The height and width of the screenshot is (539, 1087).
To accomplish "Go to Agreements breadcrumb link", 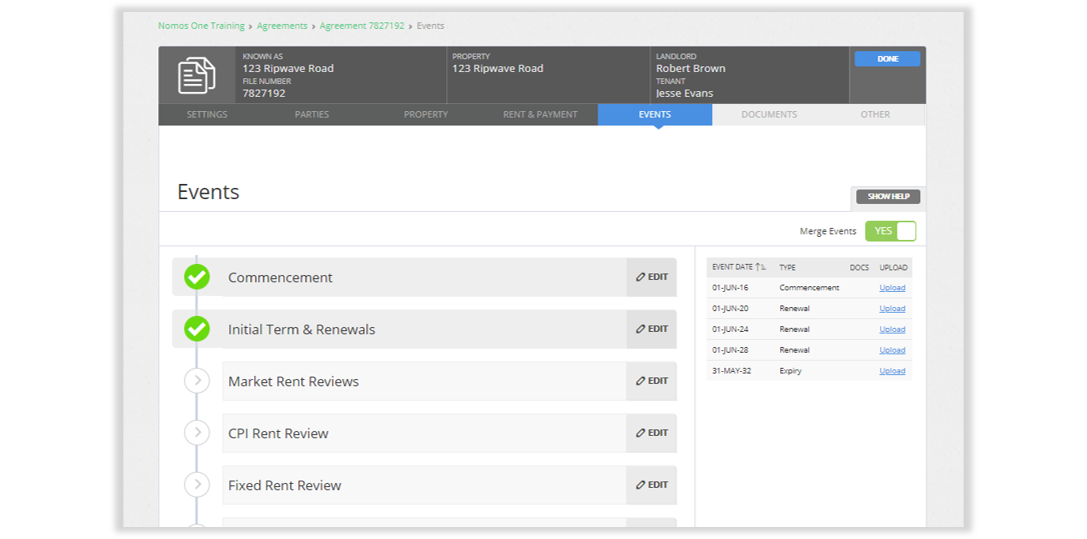I will (x=281, y=26).
